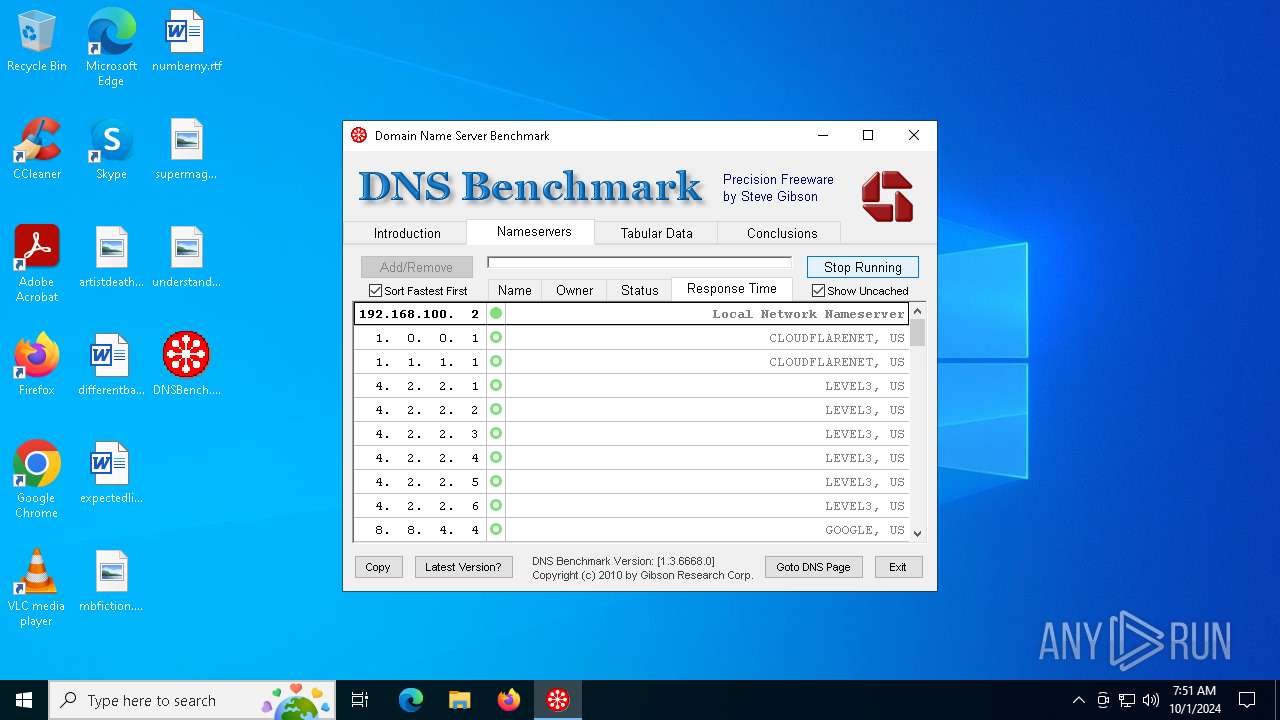Show hidden tray icons chevron
1280x720 pixels.
1078,700
